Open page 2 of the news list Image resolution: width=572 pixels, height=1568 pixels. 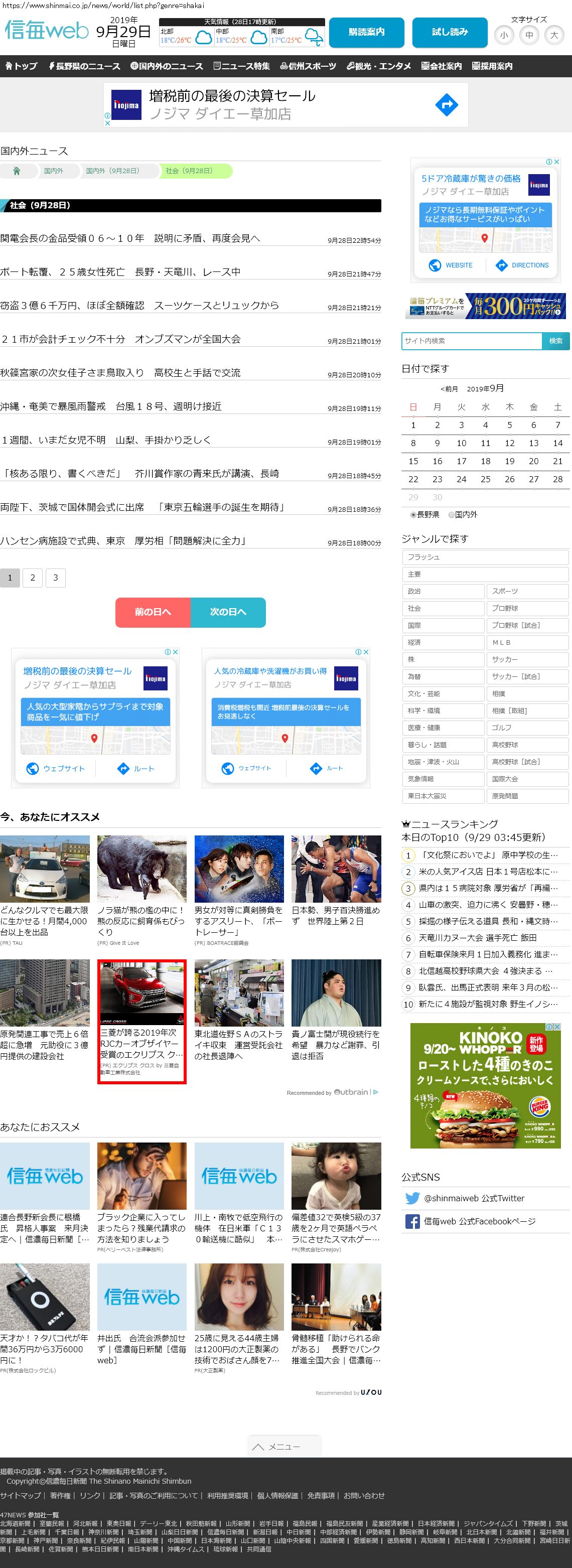(32, 578)
